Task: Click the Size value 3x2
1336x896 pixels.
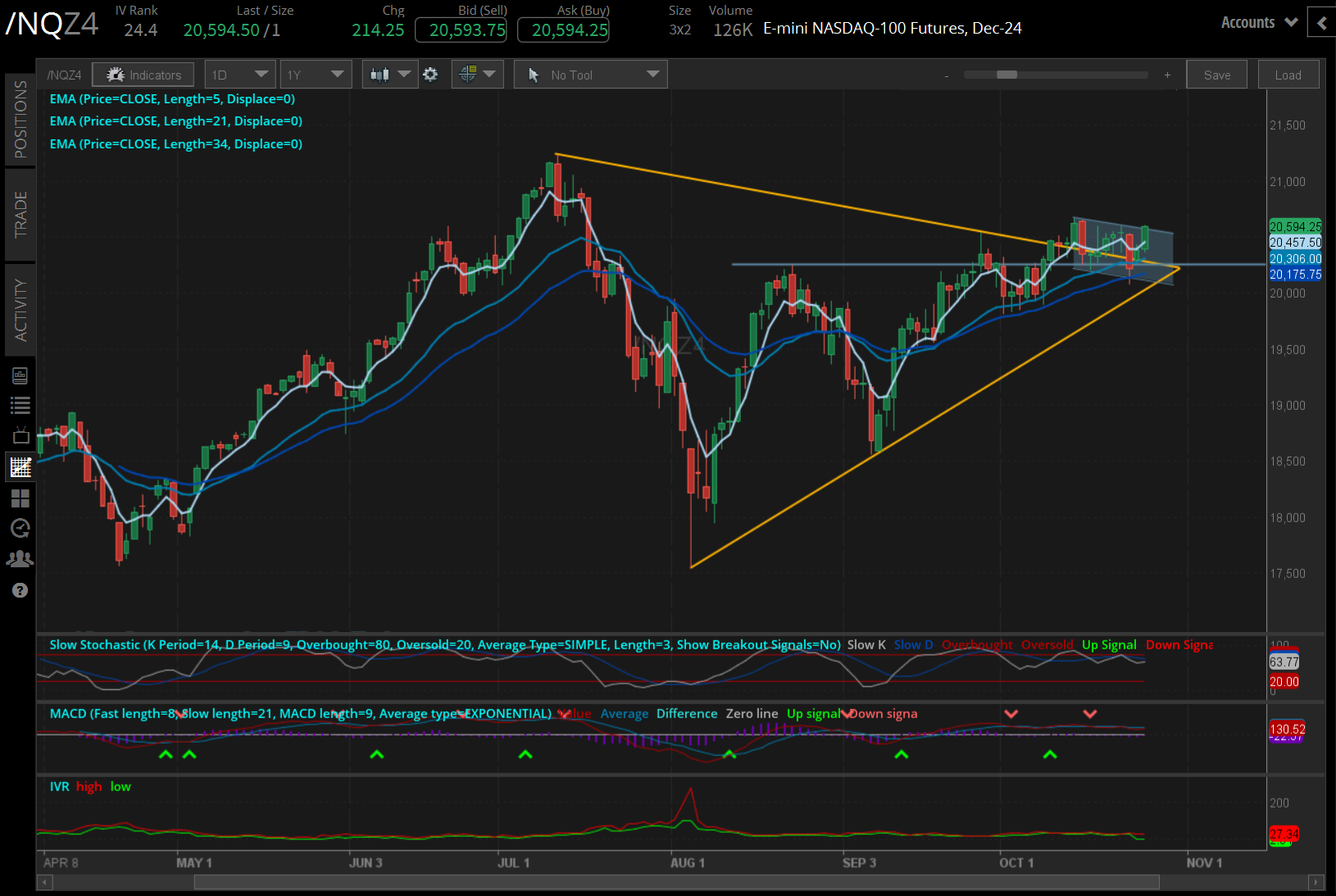Action: click(679, 30)
